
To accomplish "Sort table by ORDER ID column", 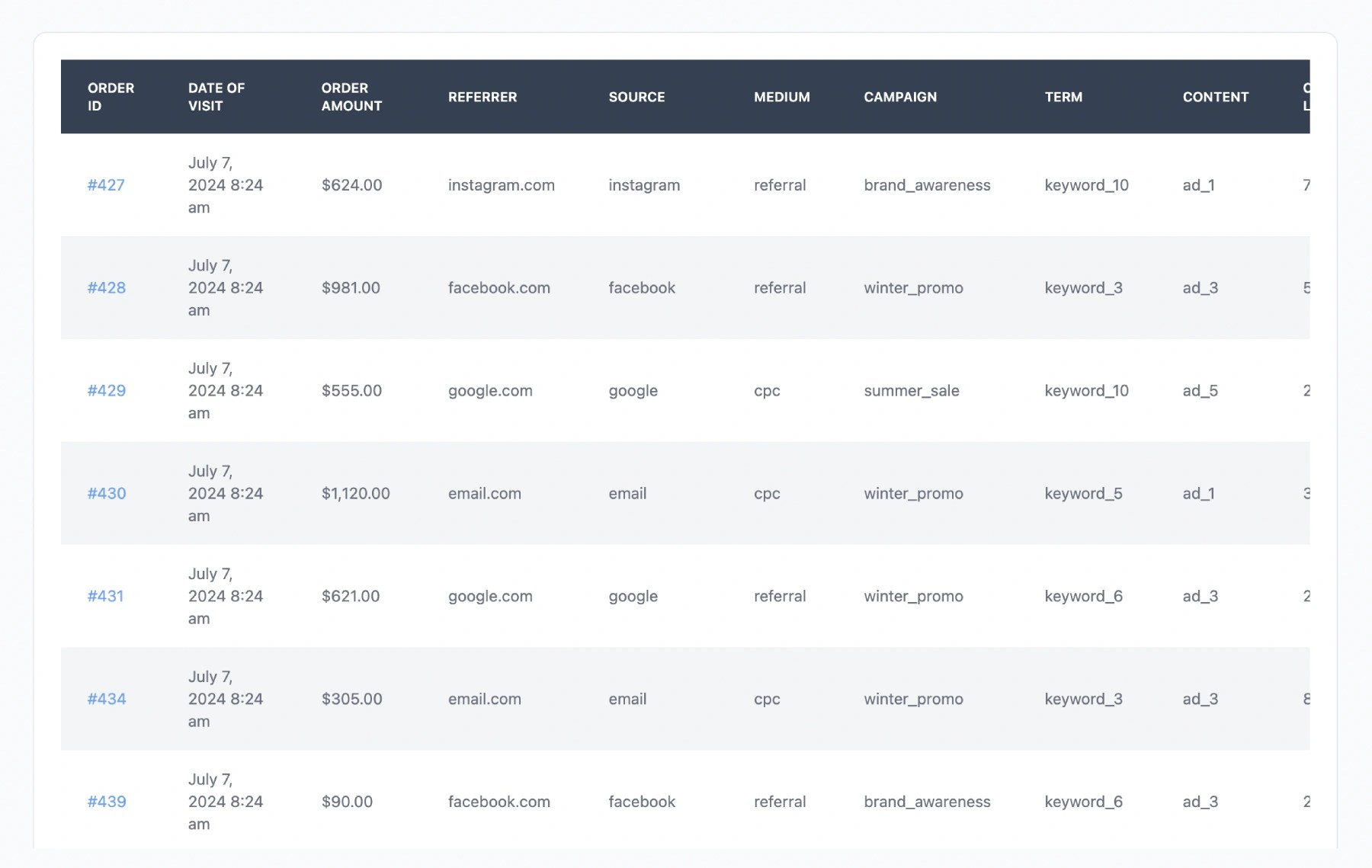I will (x=111, y=97).
